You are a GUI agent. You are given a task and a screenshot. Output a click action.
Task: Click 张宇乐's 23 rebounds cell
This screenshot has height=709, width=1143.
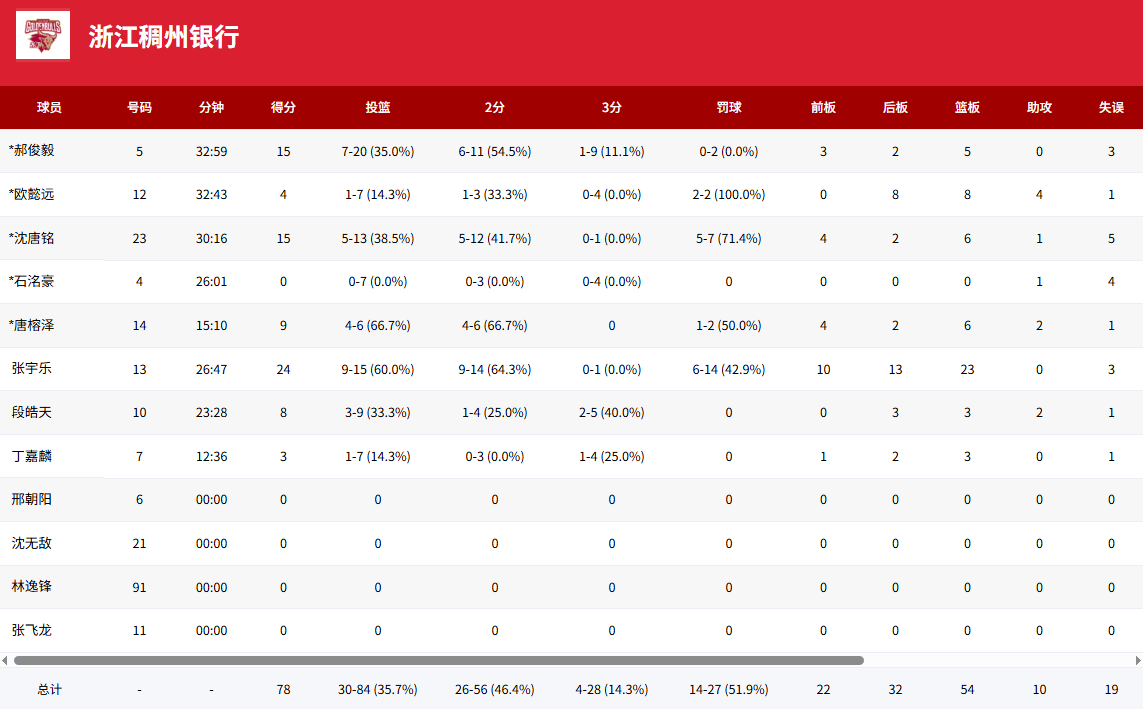[967, 369]
